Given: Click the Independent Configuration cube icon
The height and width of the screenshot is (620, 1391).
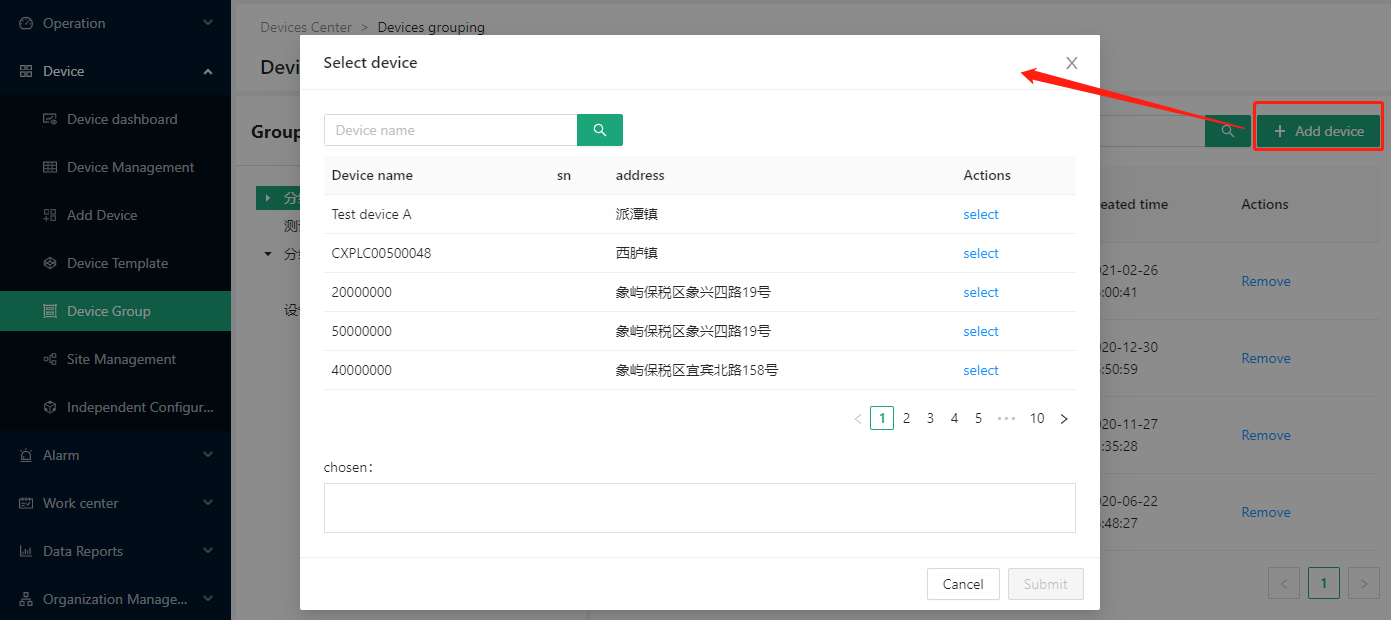Looking at the screenshot, I should coord(50,407).
